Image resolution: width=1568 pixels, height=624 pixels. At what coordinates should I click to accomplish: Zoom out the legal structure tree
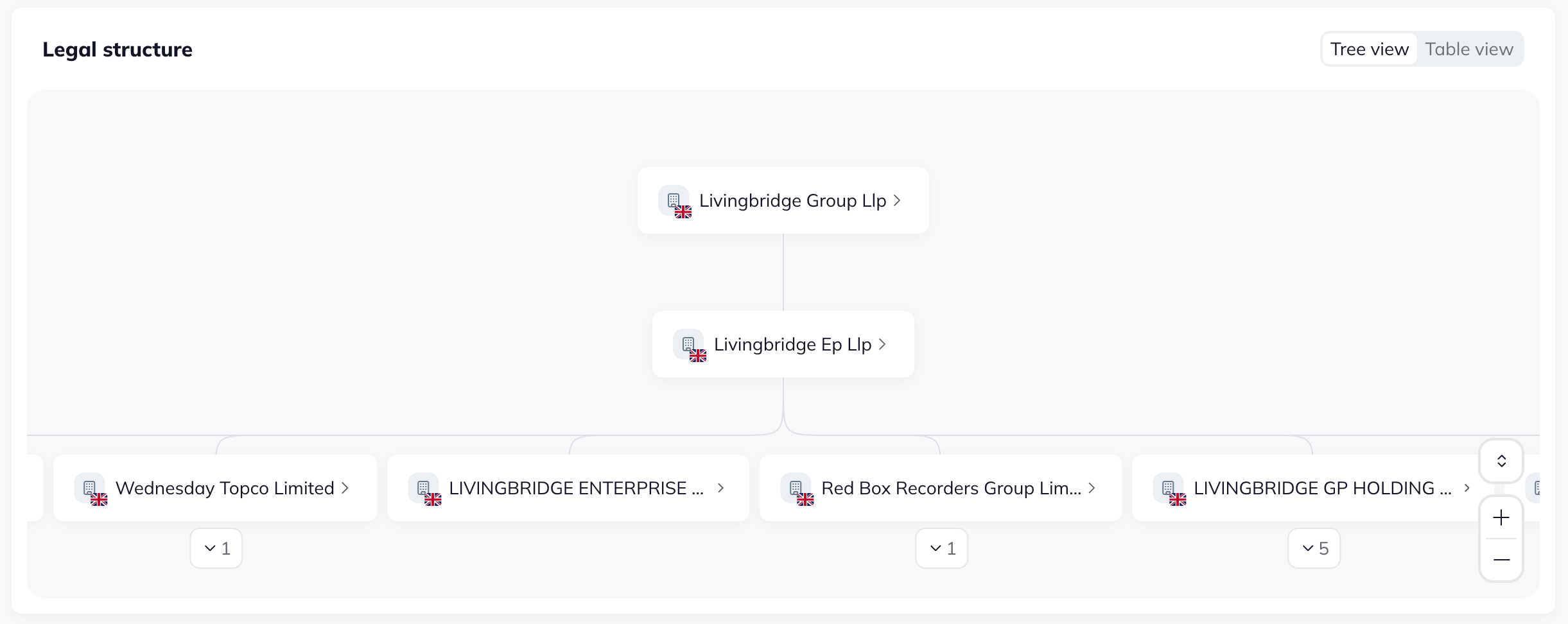point(1501,560)
